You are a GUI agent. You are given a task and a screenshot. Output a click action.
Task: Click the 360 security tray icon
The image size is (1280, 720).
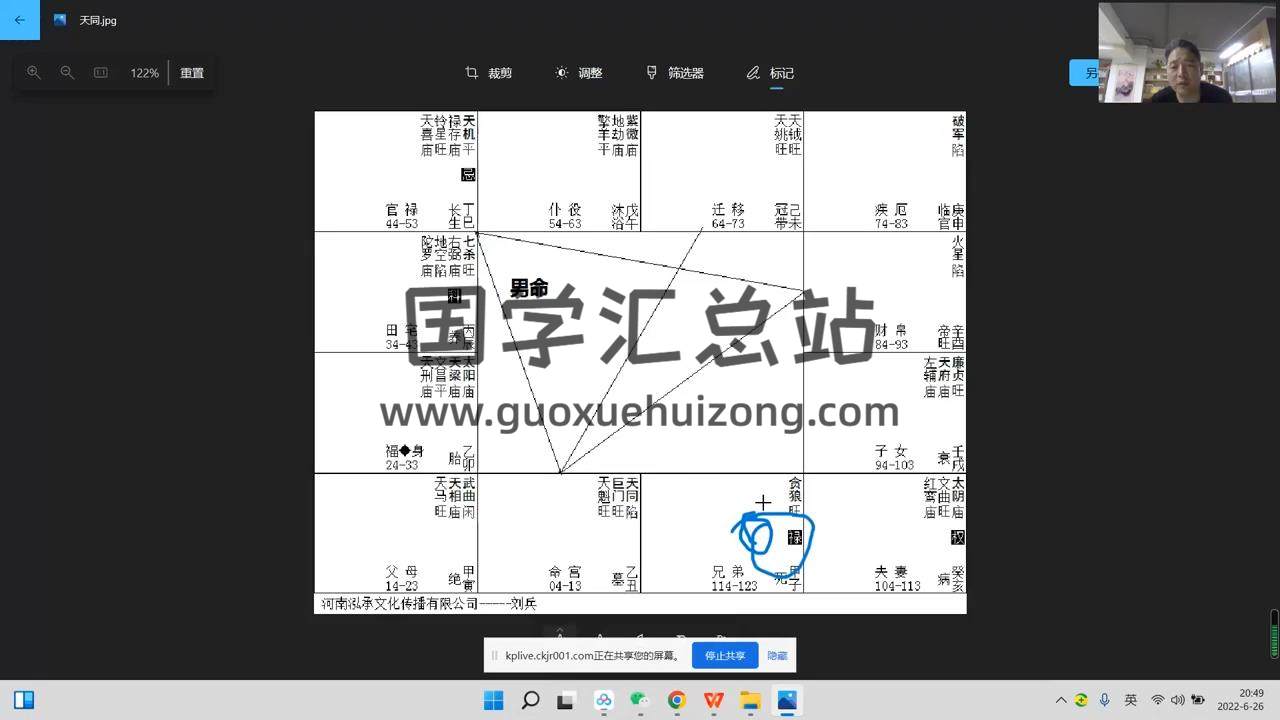coord(1081,700)
